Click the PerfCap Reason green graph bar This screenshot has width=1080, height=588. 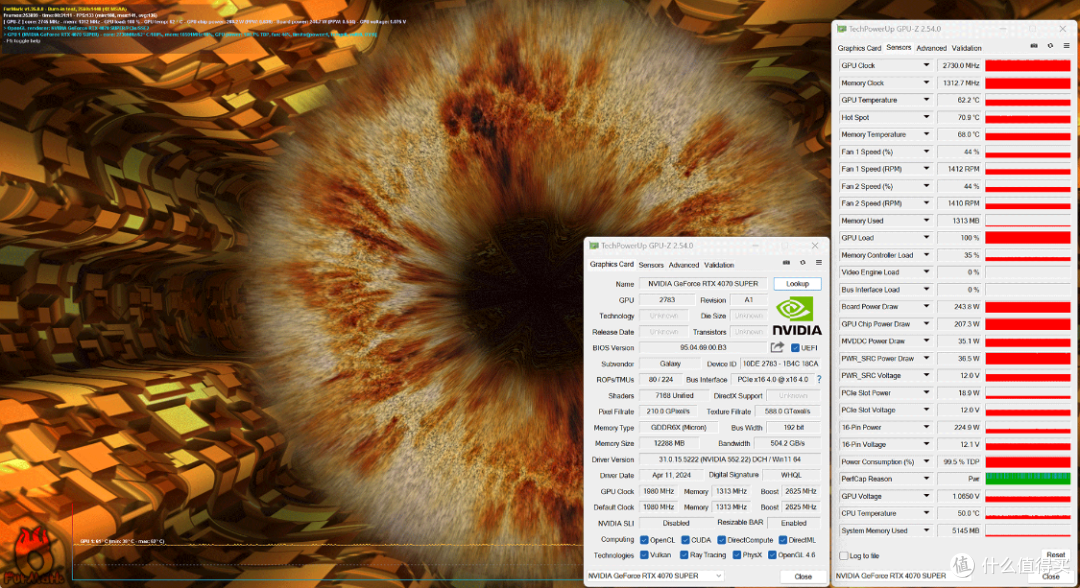[1028, 479]
